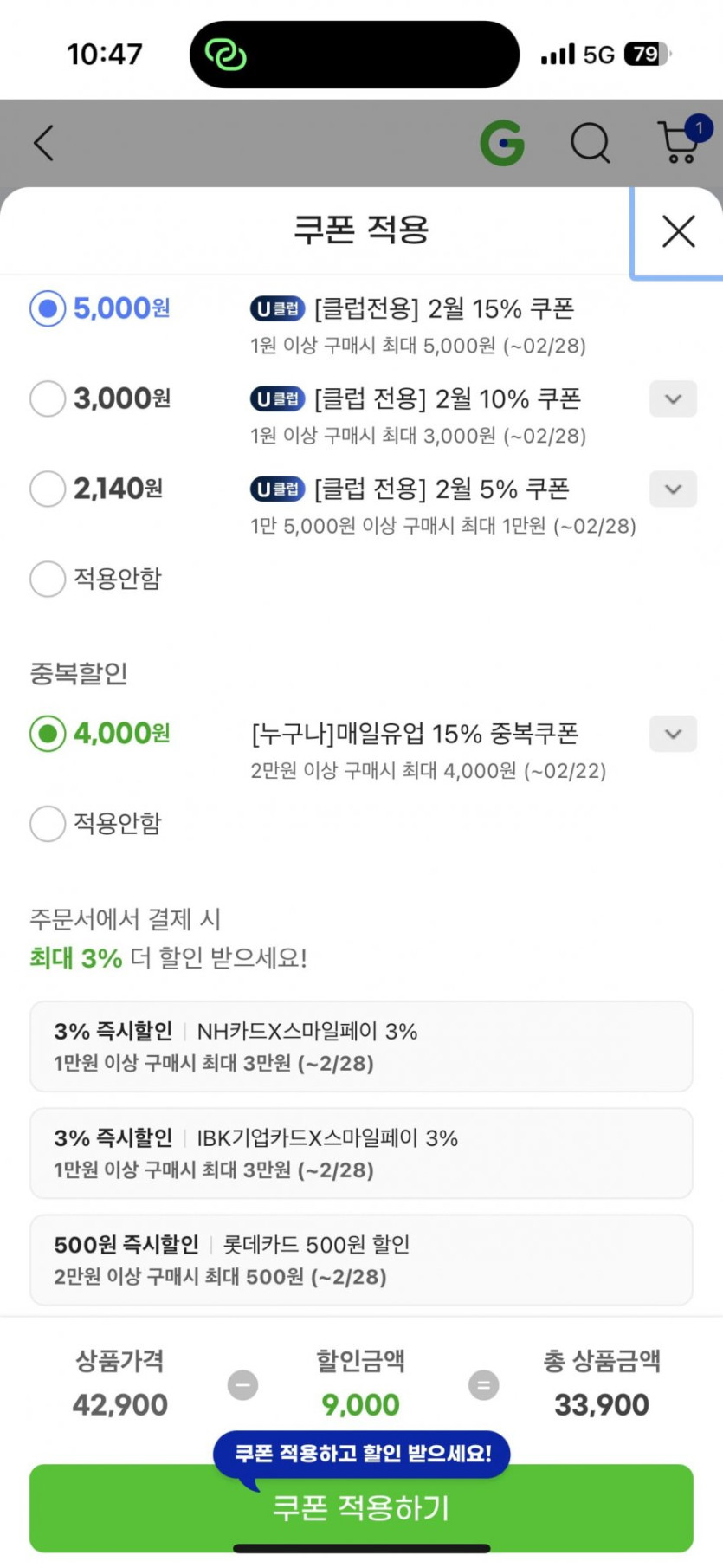Expand the 2월 10% 쿠폰 details chevron
The height and width of the screenshot is (1568, 723).
[673, 398]
